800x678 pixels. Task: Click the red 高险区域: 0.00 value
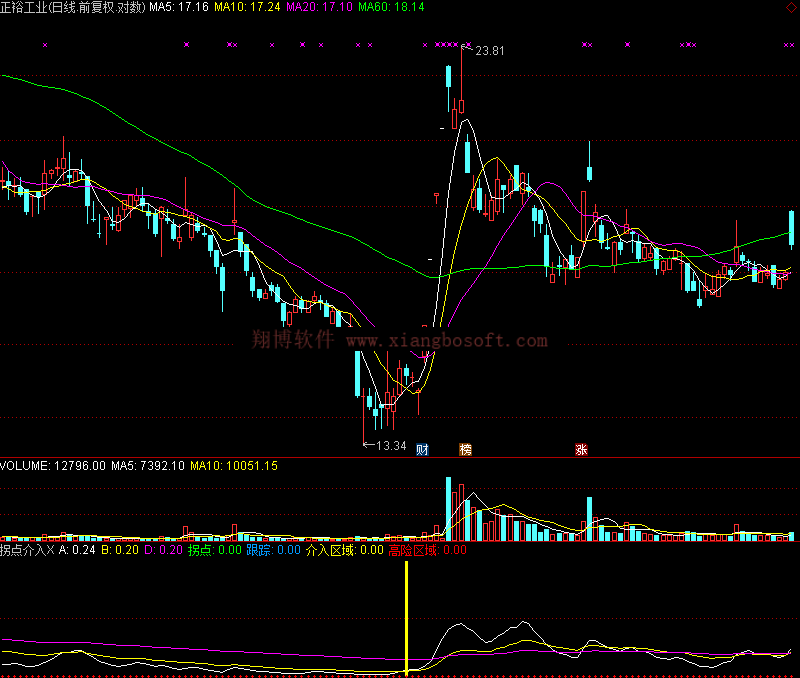tap(428, 550)
